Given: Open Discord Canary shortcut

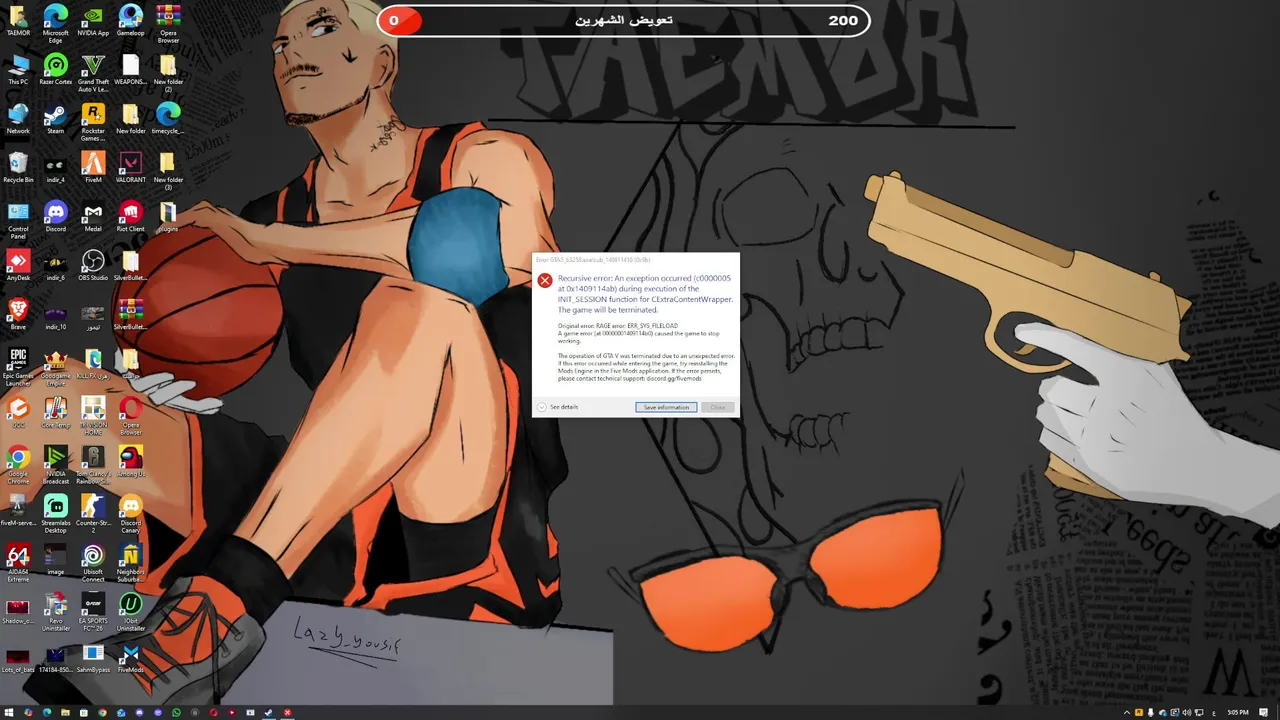Looking at the screenshot, I should pos(131,513).
